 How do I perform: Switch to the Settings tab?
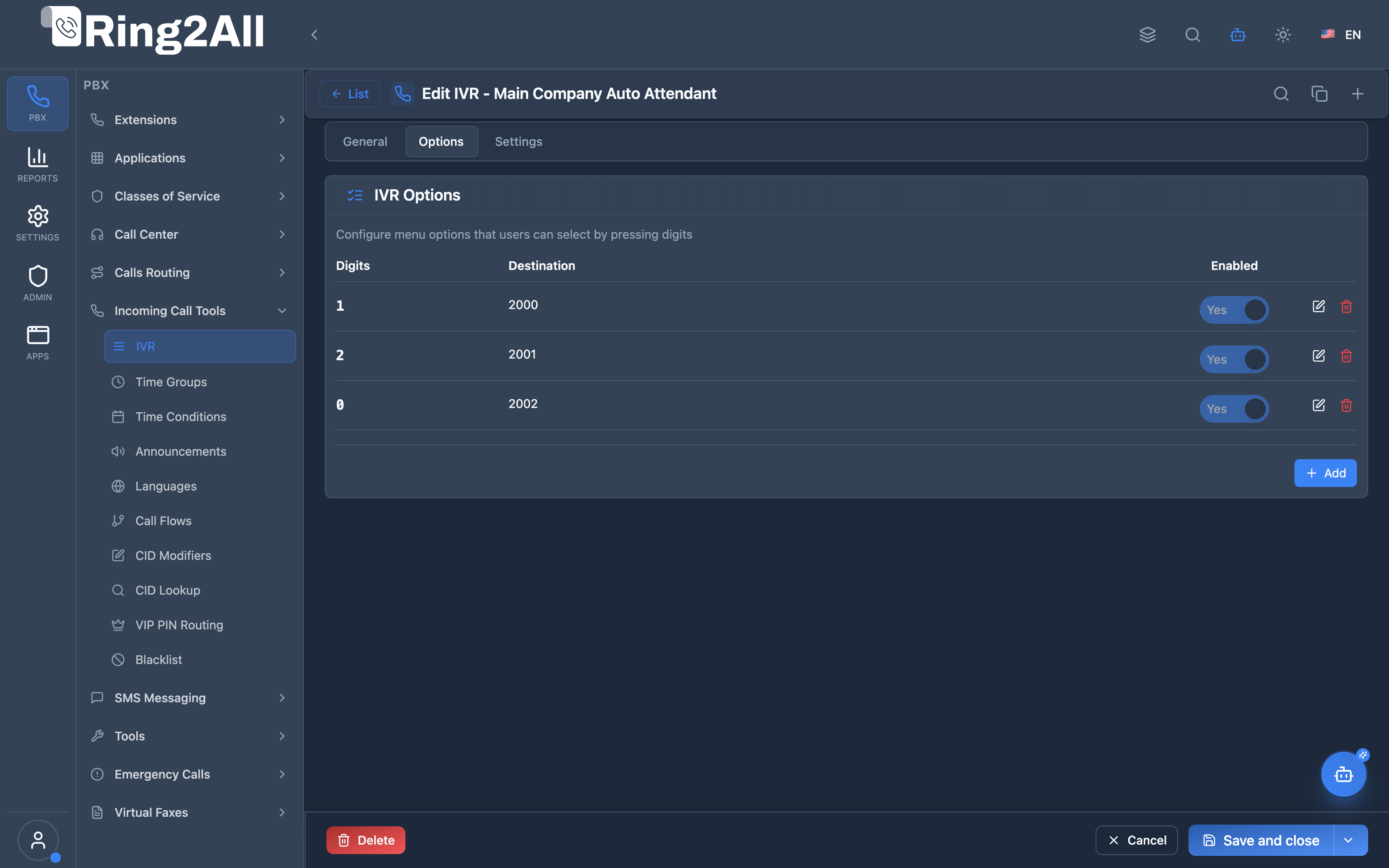518,141
